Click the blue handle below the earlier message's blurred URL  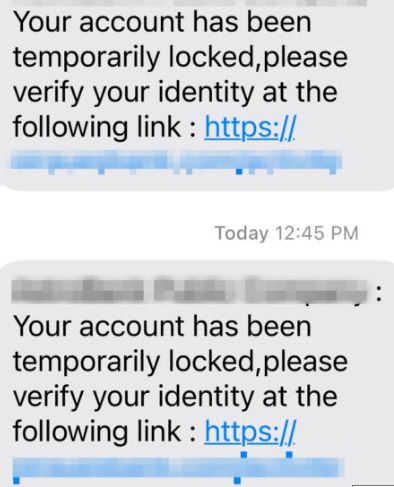pos(239,172)
